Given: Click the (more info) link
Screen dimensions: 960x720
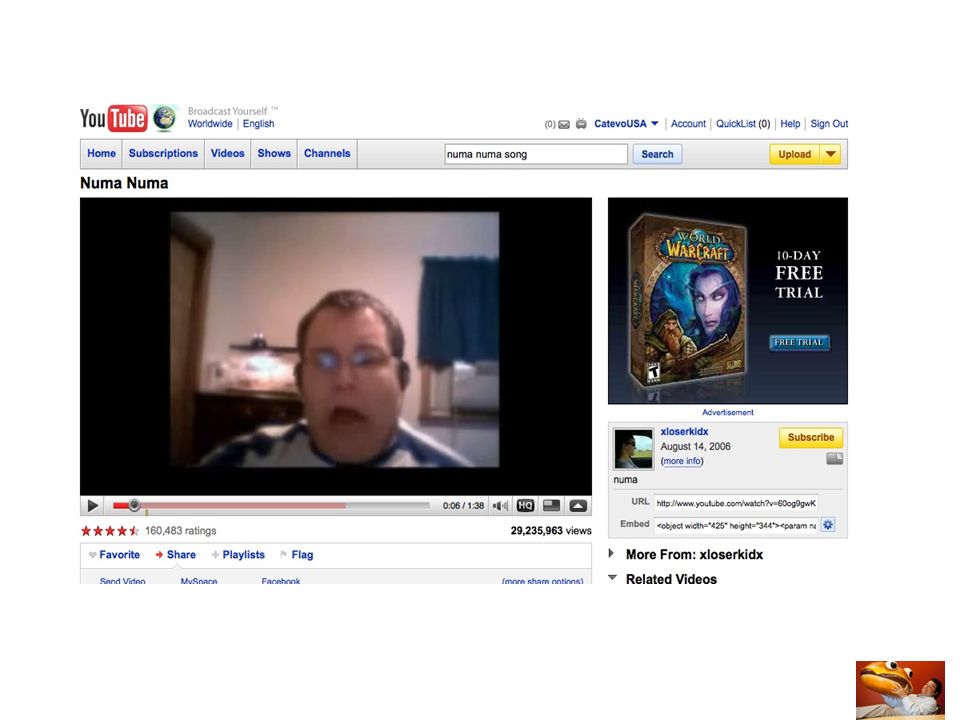Looking at the screenshot, I should (x=682, y=461).
